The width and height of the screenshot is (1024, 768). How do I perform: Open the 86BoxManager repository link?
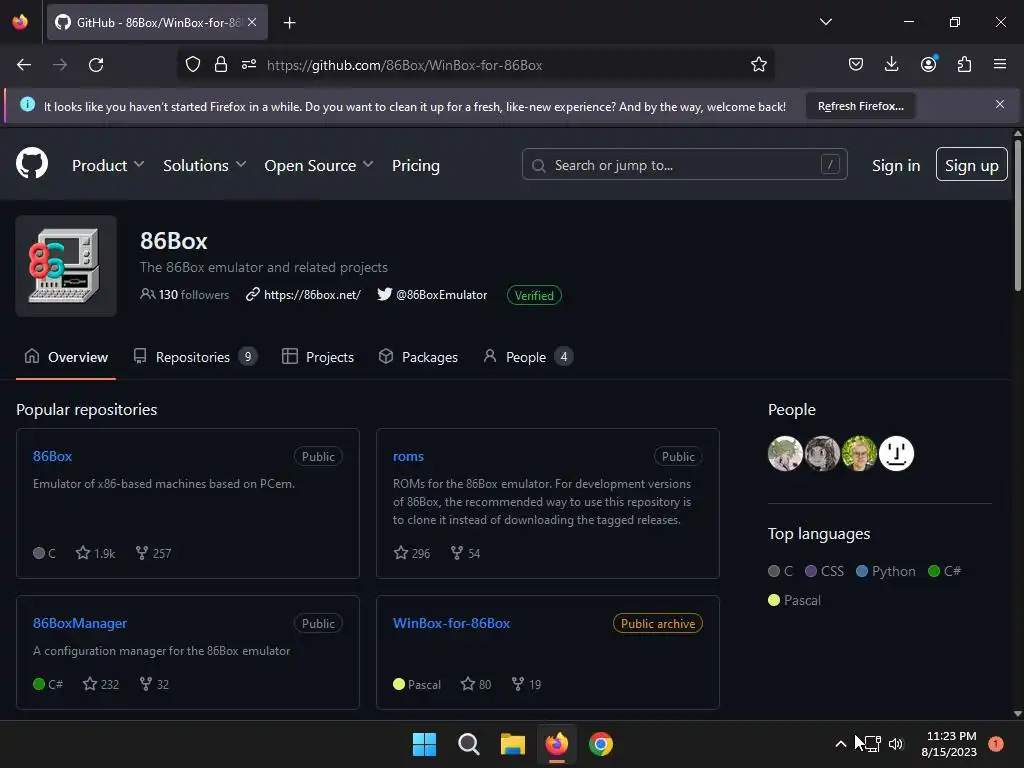tap(80, 623)
